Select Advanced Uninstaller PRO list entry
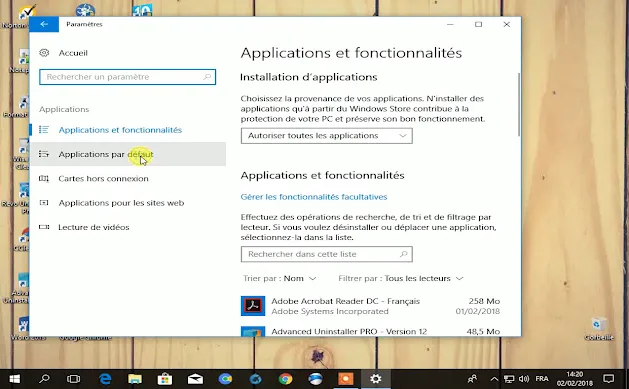The image size is (629, 389). 370,331
